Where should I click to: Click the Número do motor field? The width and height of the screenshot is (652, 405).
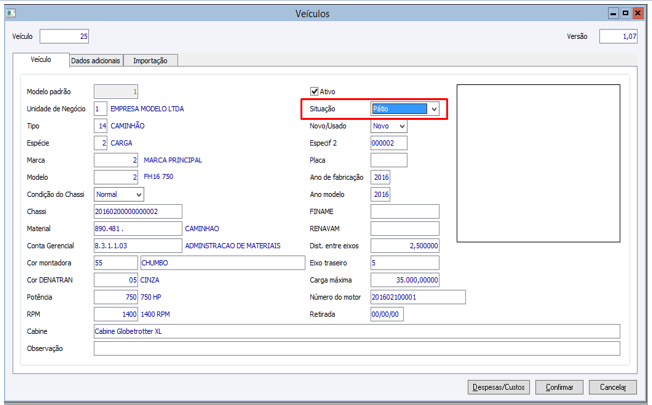point(418,297)
